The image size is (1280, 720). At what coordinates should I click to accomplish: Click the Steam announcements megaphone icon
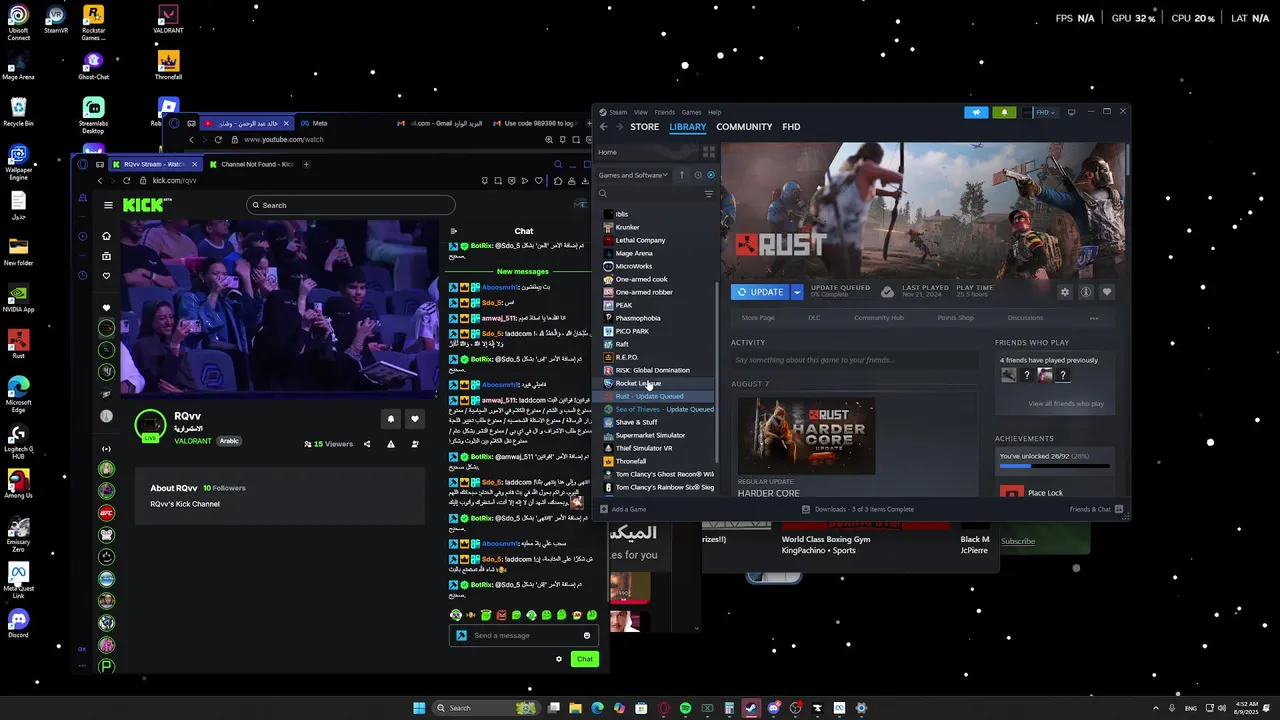[x=976, y=112]
